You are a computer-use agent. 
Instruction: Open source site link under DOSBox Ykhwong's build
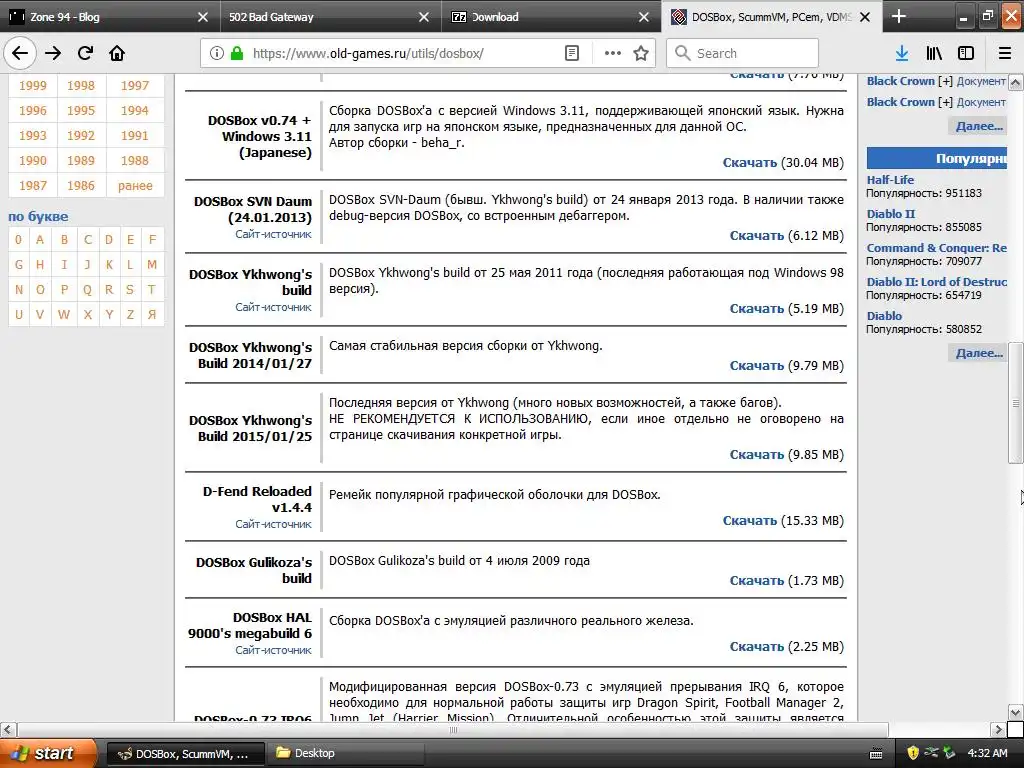click(273, 307)
